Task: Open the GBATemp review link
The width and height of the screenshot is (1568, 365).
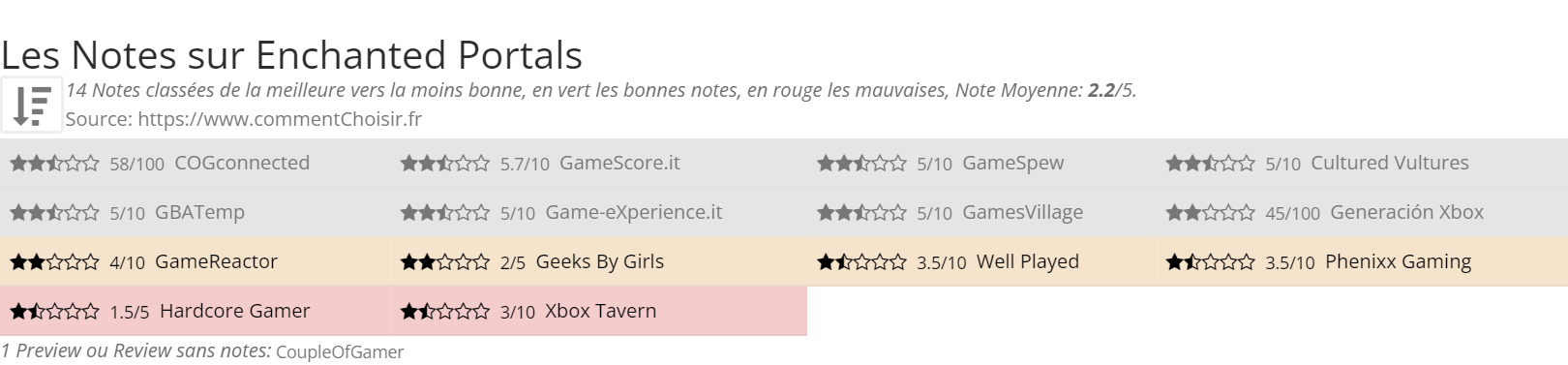Action: (x=199, y=212)
